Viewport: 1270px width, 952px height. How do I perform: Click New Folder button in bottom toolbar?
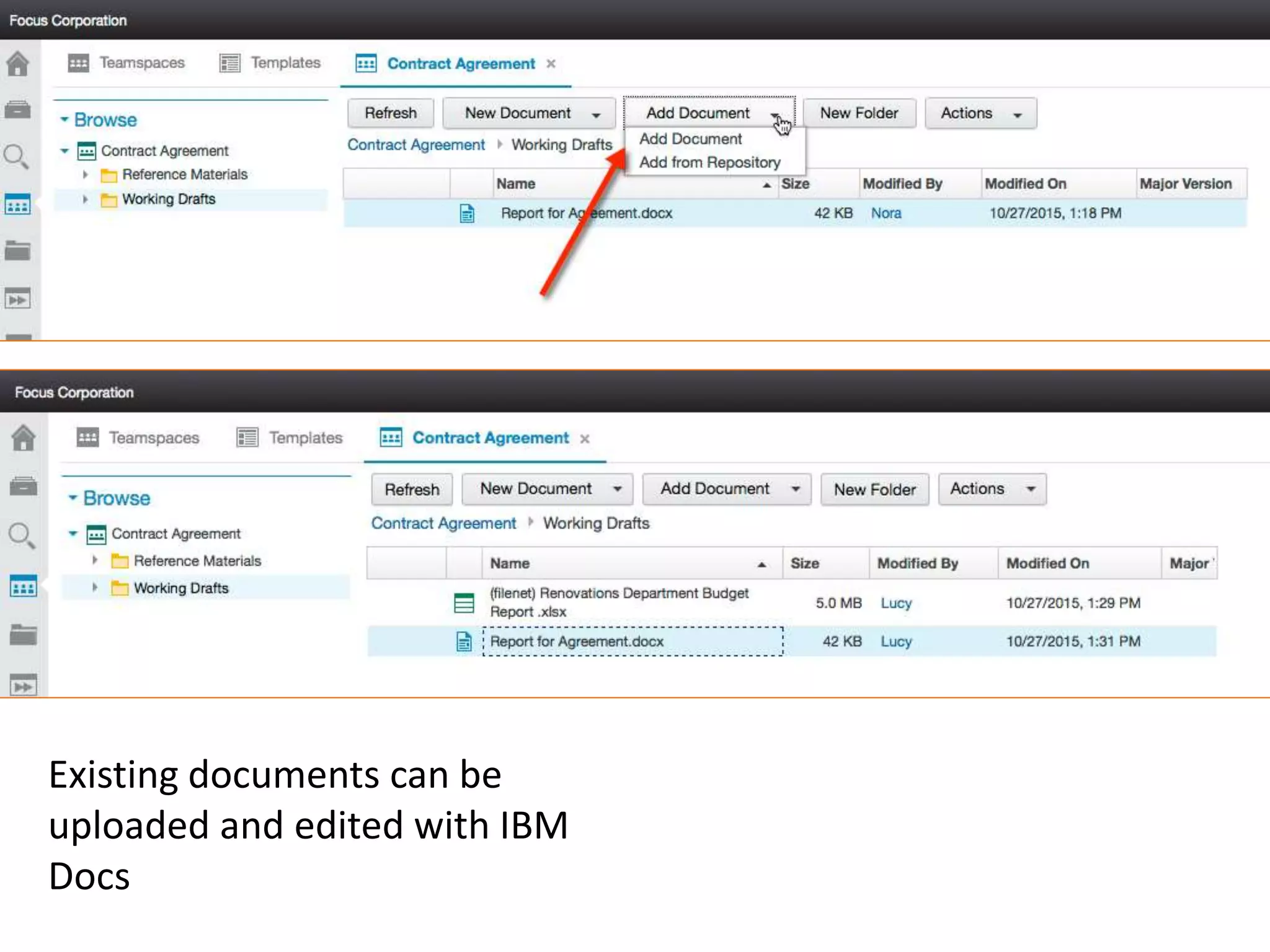(874, 490)
